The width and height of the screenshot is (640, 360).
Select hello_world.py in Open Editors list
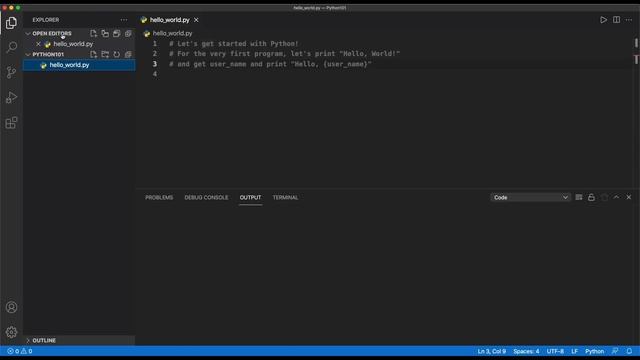[73, 44]
